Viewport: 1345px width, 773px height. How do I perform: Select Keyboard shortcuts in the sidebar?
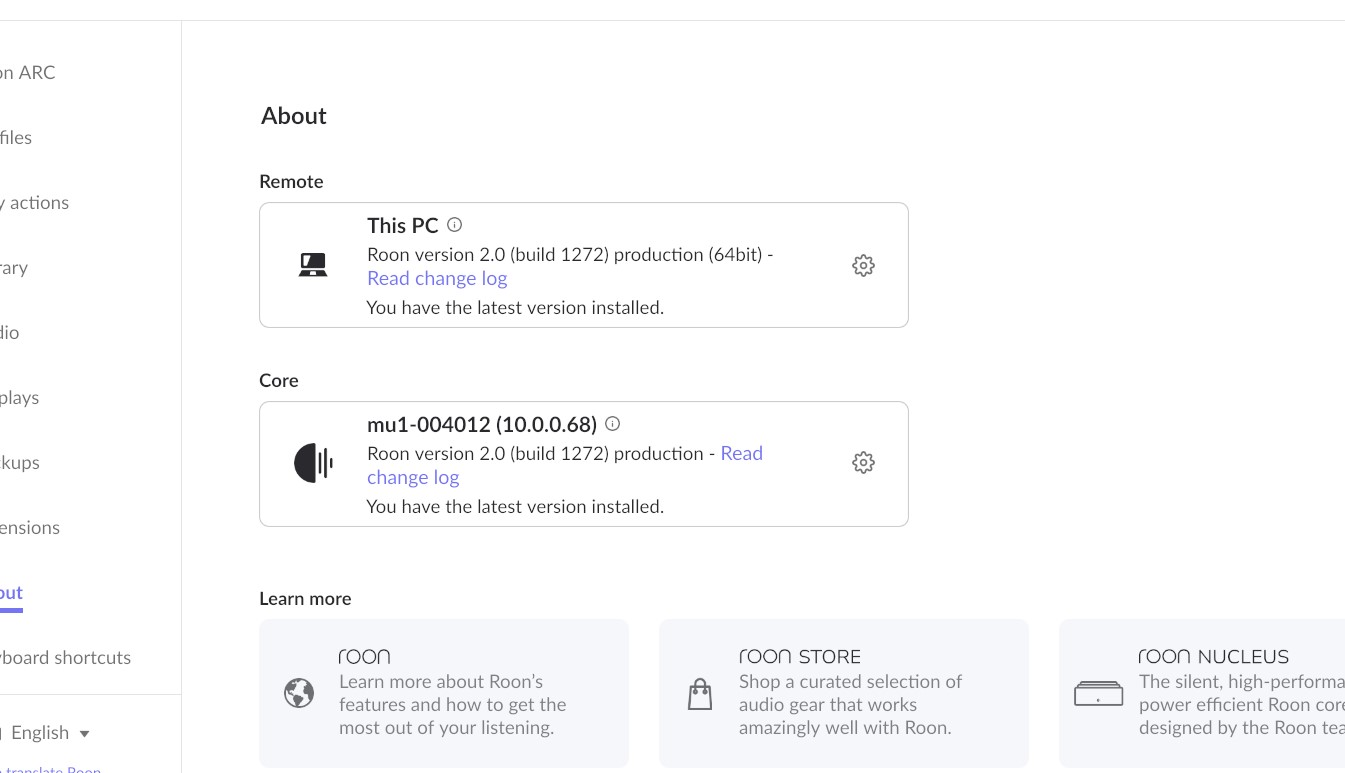[x=66, y=658]
